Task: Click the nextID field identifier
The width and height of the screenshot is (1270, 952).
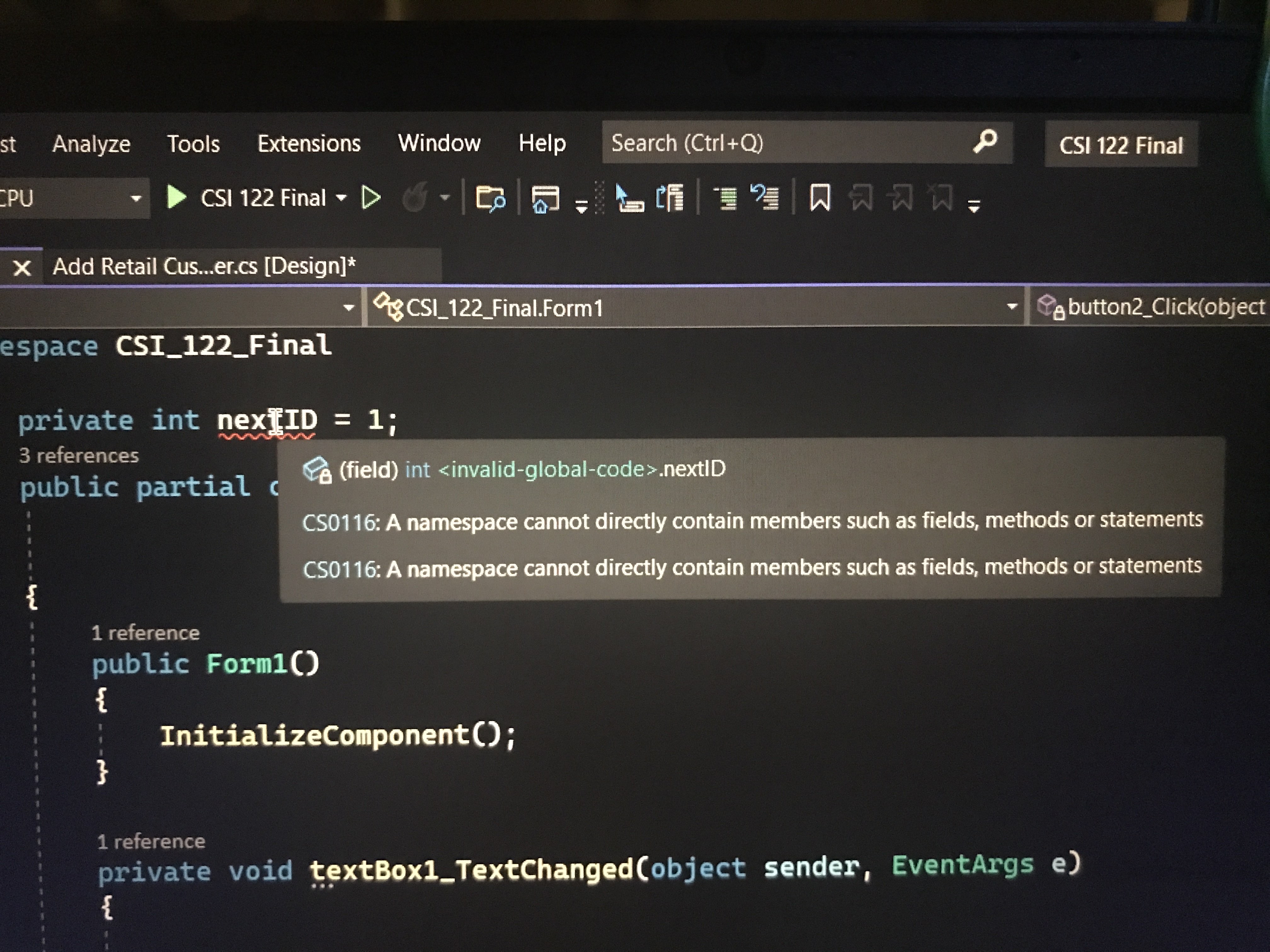Action: [267, 420]
